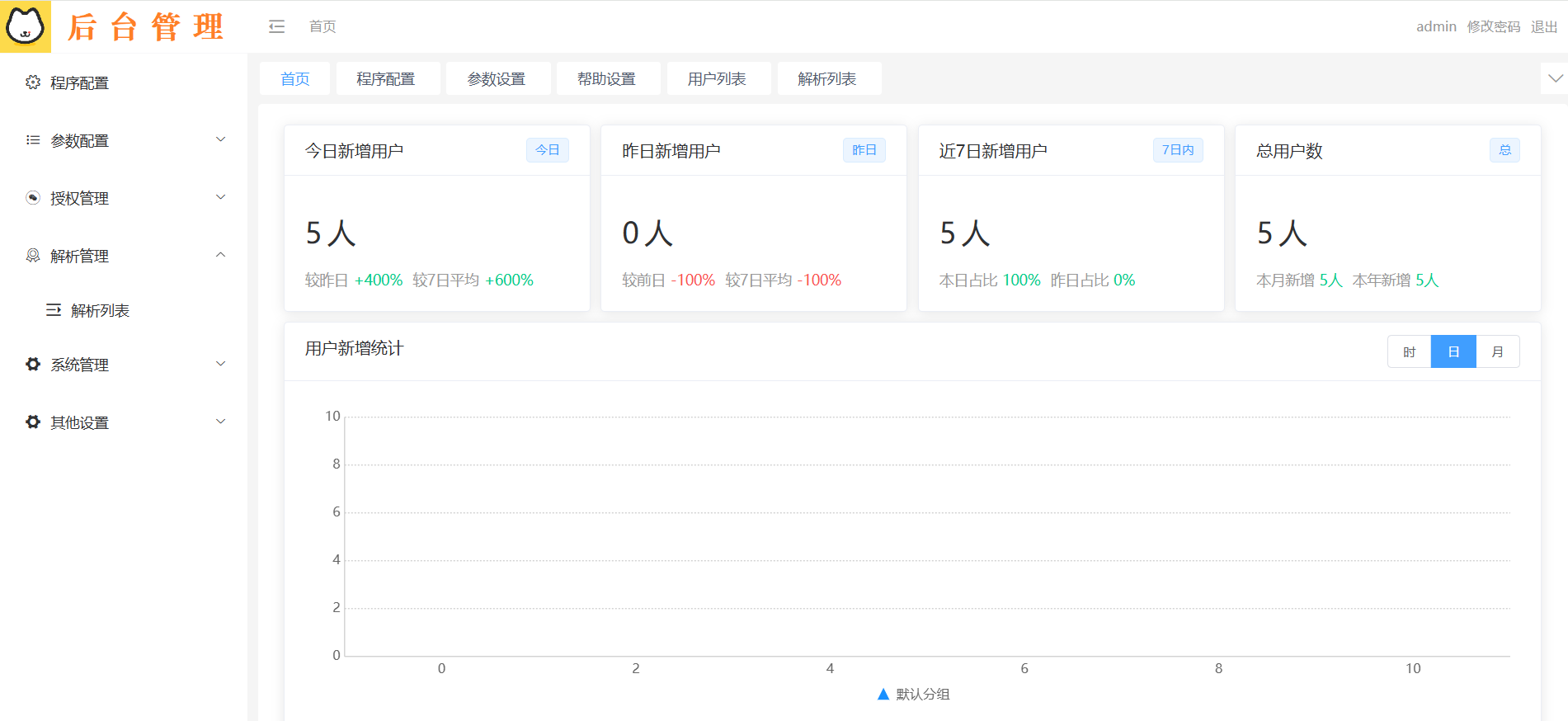Open the 帮助设置 tab
1568x721 pixels.
pos(606,79)
